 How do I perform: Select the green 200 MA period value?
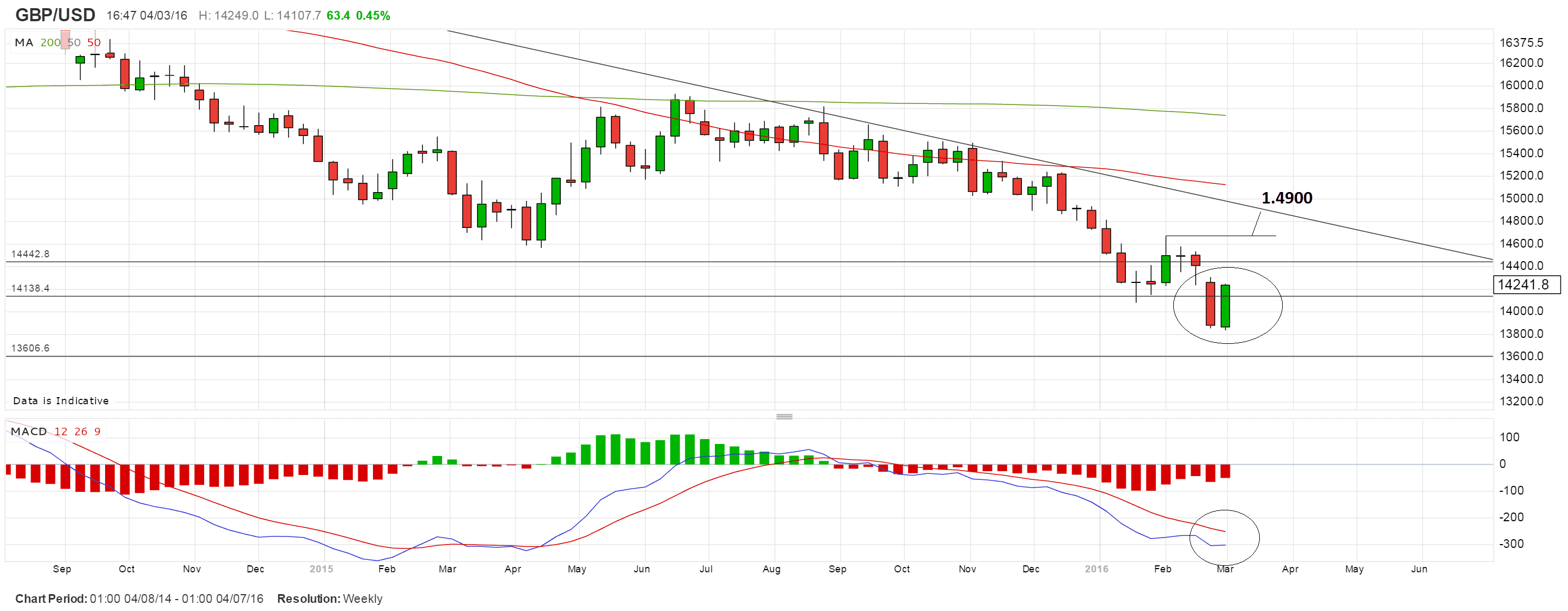point(50,42)
